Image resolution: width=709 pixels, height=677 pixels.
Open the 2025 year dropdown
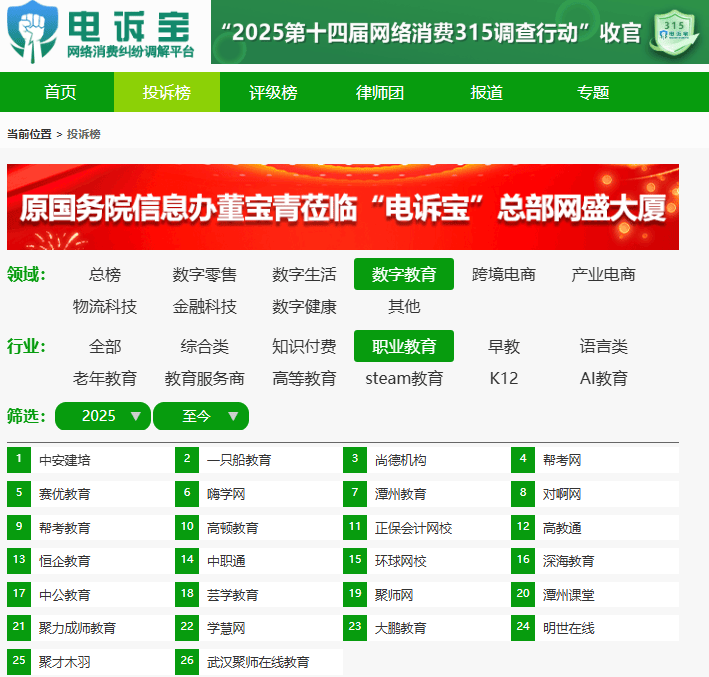click(103, 416)
